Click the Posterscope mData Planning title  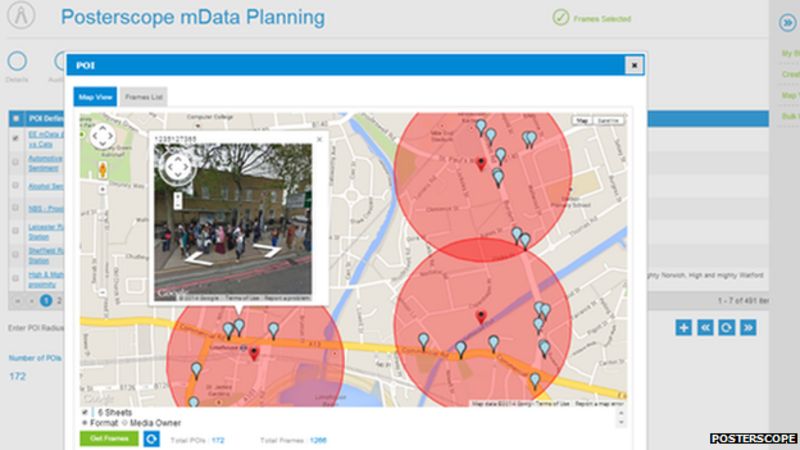pos(193,17)
